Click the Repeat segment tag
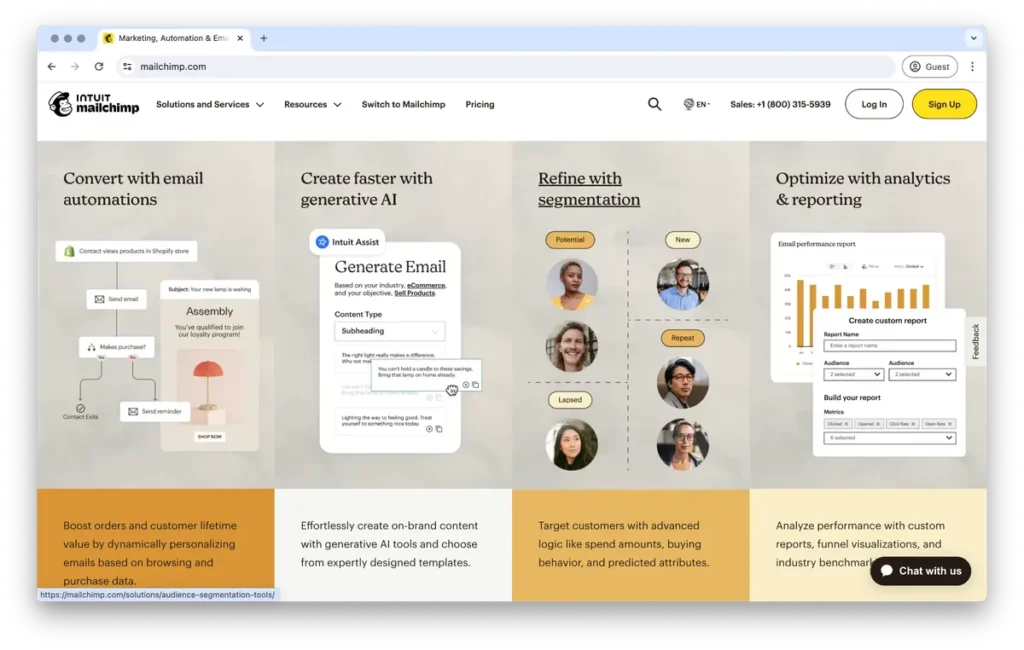Image resolution: width=1024 pixels, height=650 pixels. tap(682, 338)
